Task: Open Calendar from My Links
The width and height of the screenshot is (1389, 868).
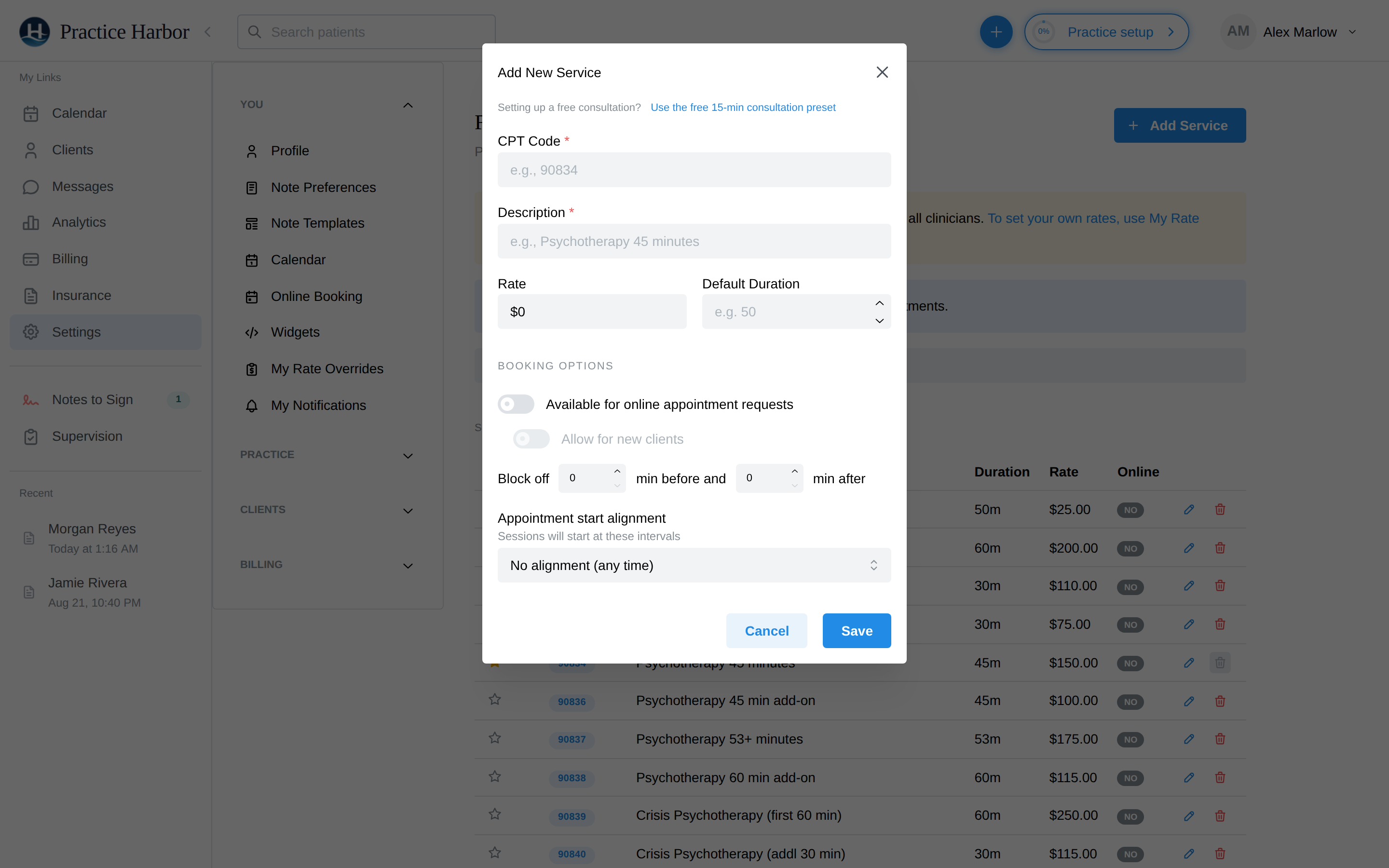Action: pos(106,113)
